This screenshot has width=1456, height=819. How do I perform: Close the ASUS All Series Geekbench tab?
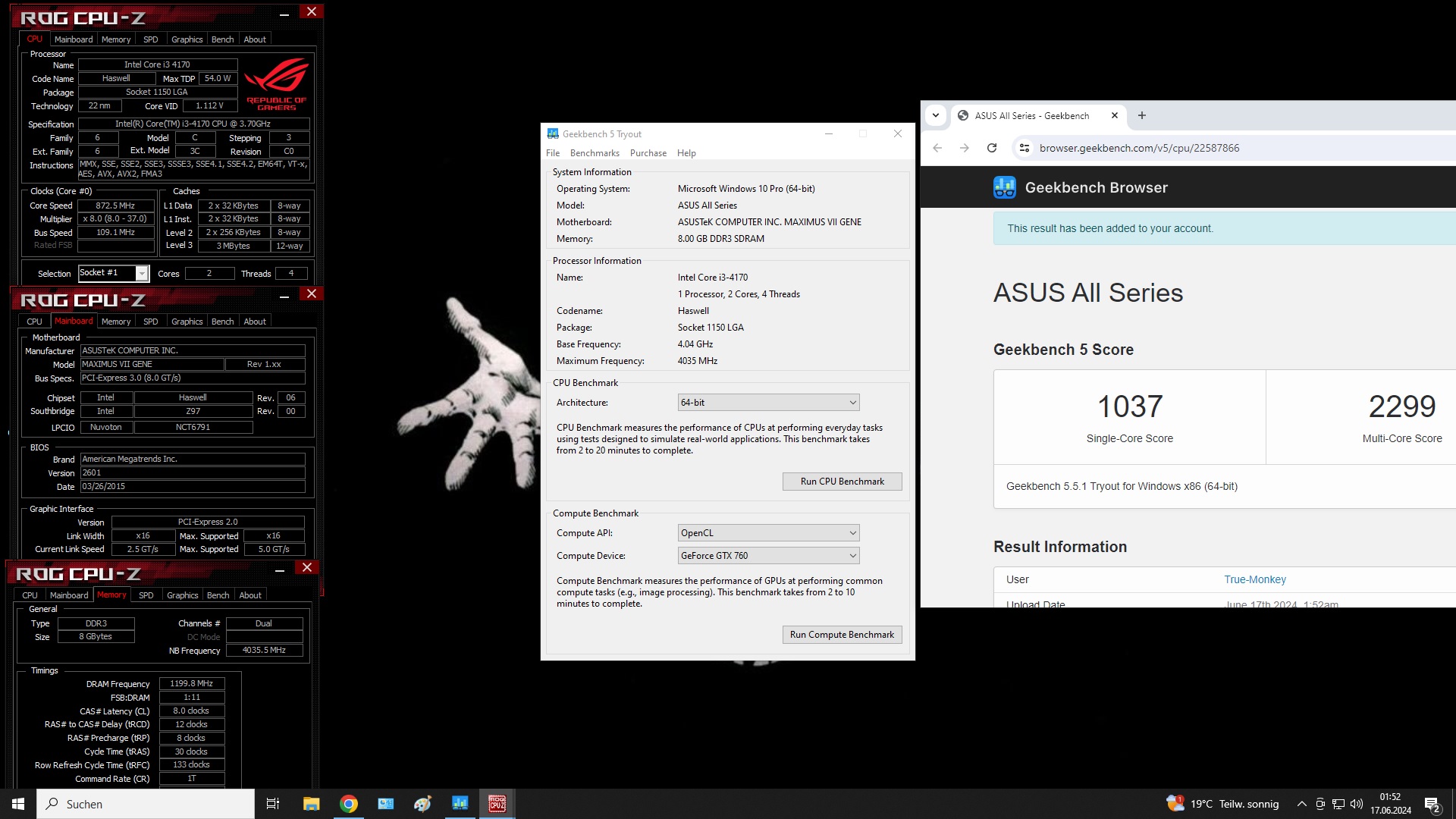point(1115,115)
